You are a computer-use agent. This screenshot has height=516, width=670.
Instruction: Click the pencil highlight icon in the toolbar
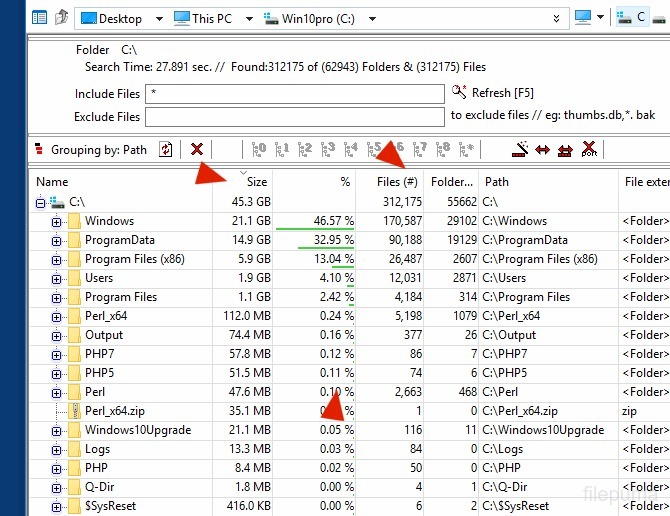coord(518,149)
